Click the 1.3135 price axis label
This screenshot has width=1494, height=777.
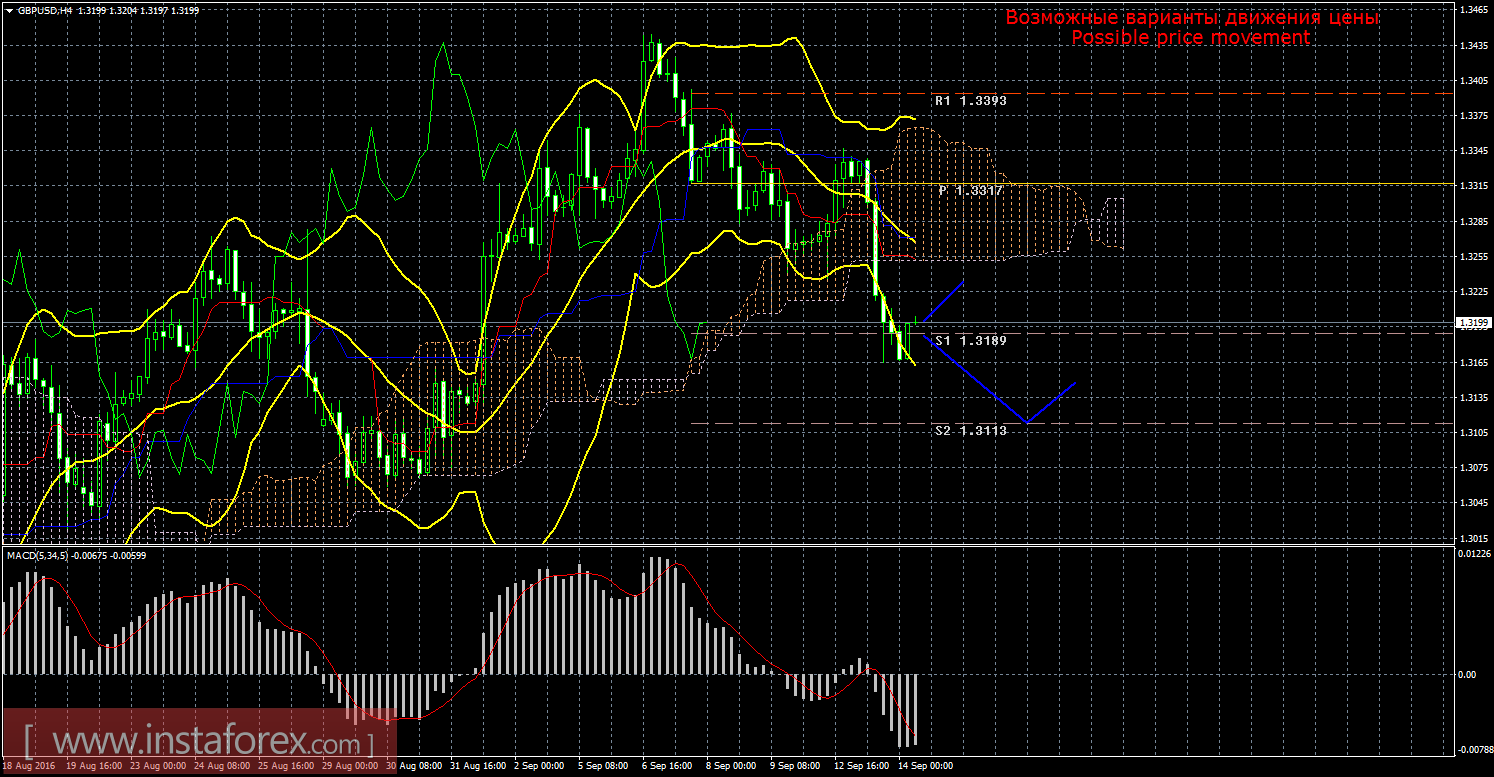point(1473,397)
